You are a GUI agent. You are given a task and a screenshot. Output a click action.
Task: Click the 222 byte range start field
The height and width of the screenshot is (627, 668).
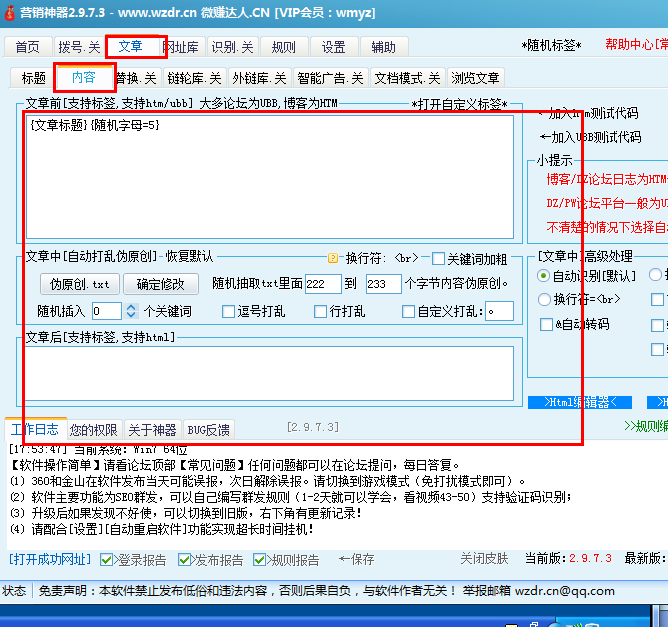[323, 284]
